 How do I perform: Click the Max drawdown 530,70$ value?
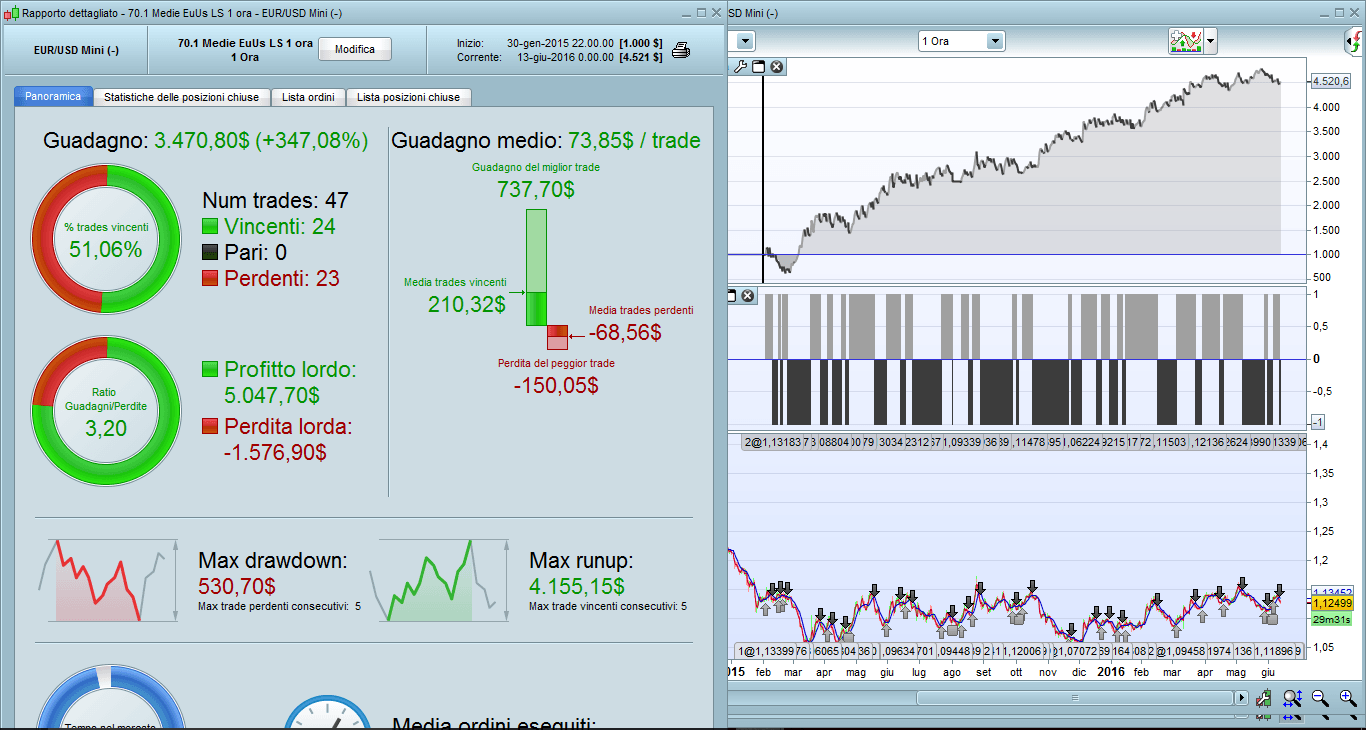point(237,586)
